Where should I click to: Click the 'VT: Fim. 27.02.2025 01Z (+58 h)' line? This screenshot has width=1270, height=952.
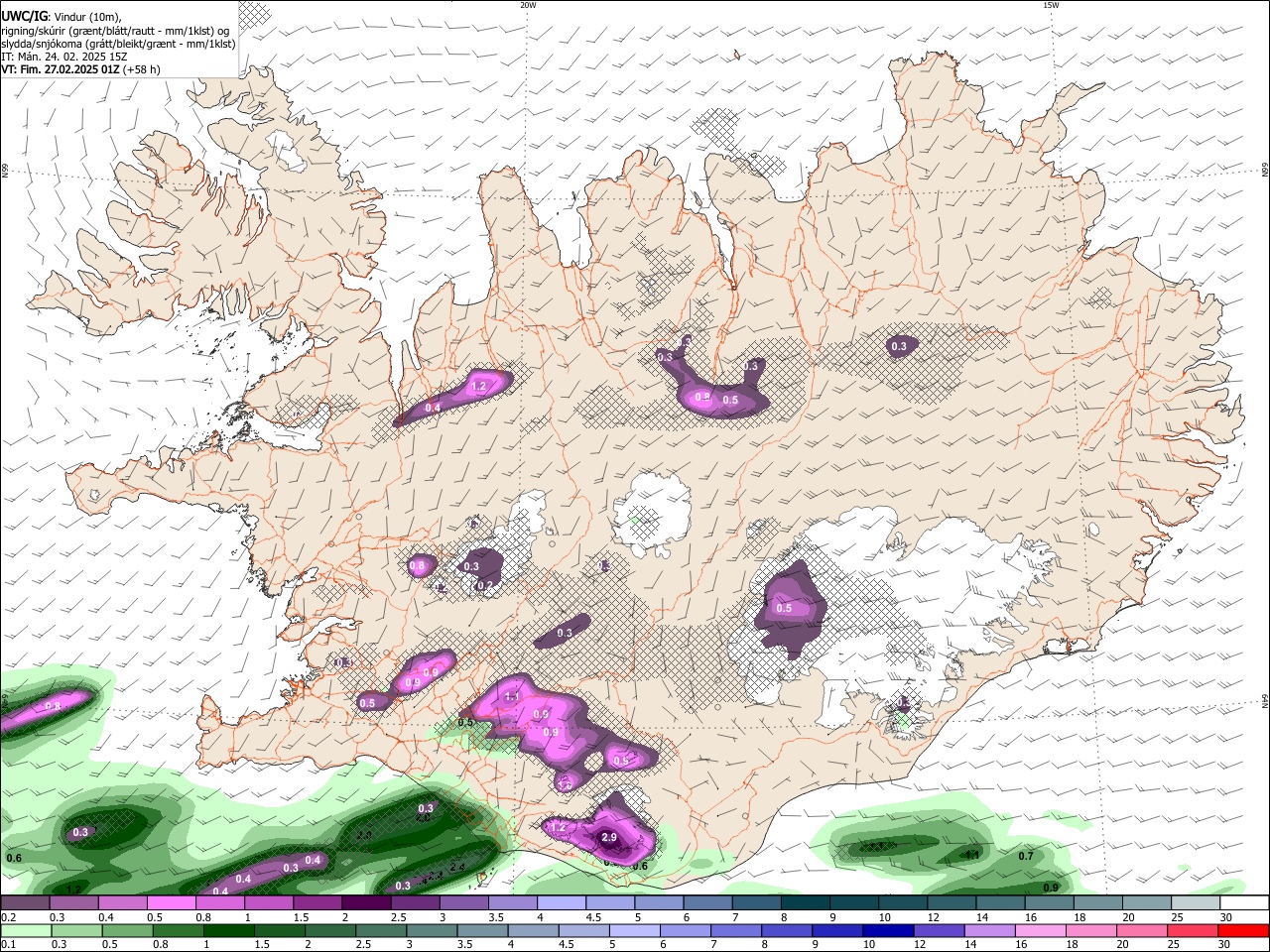[x=80, y=69]
